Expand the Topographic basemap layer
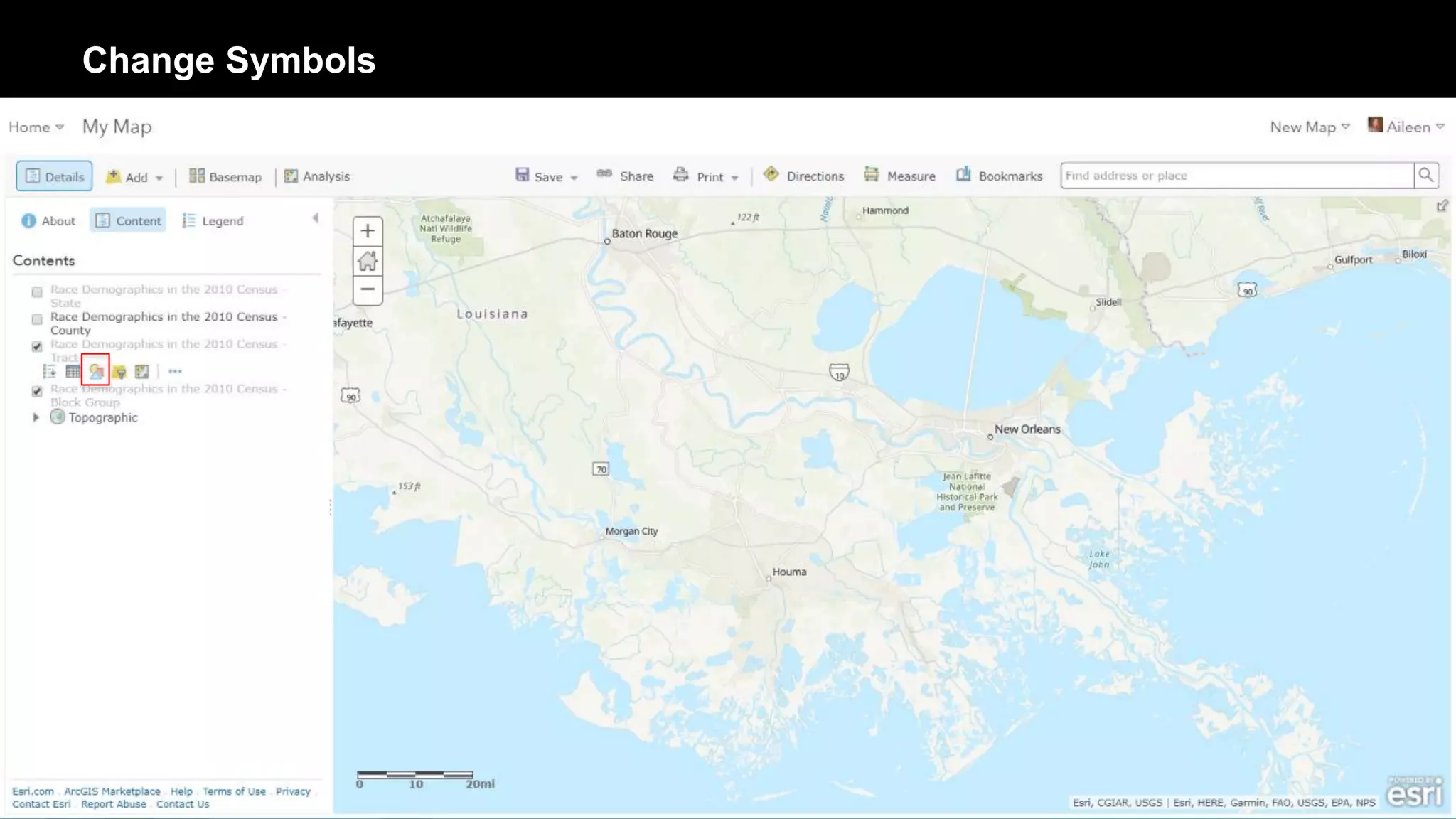 36,417
